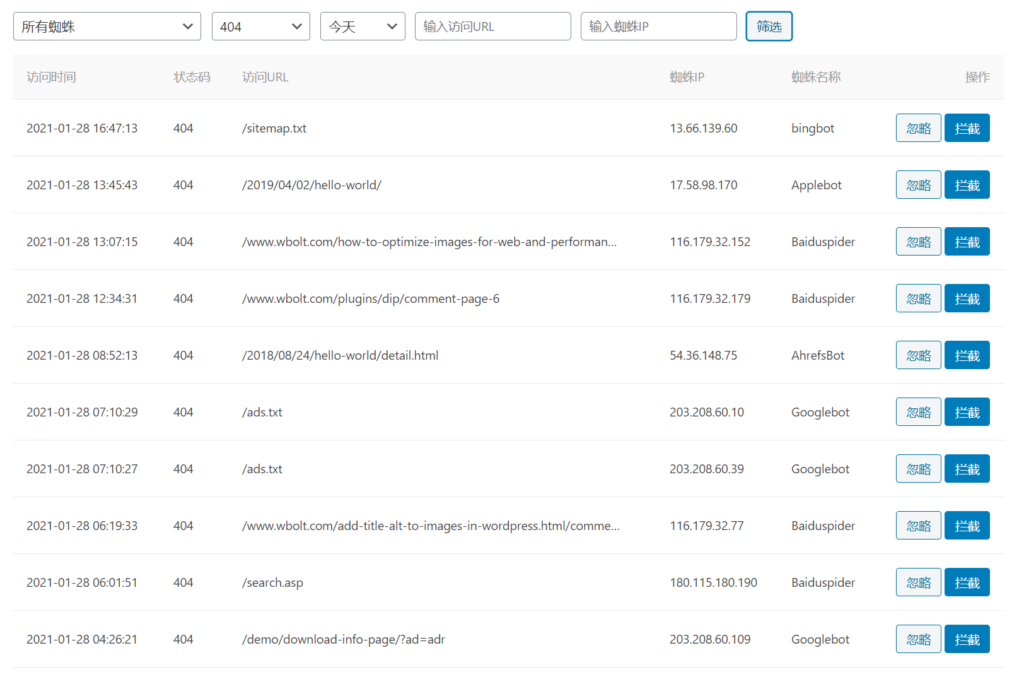Click the /2018/08/24/hello-world/detail.html URL
Image resolution: width=1024 pixels, height=684 pixels.
[x=340, y=356]
